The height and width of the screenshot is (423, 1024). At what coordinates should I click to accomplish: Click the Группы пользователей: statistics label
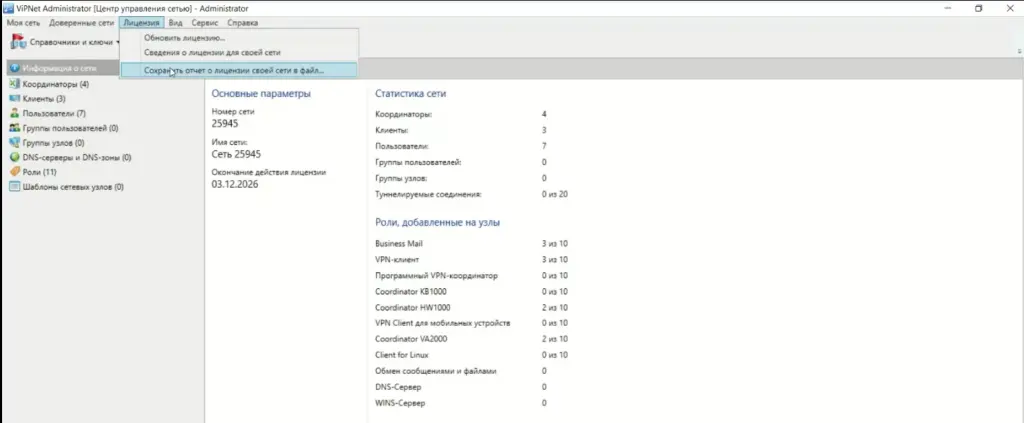tap(419, 162)
